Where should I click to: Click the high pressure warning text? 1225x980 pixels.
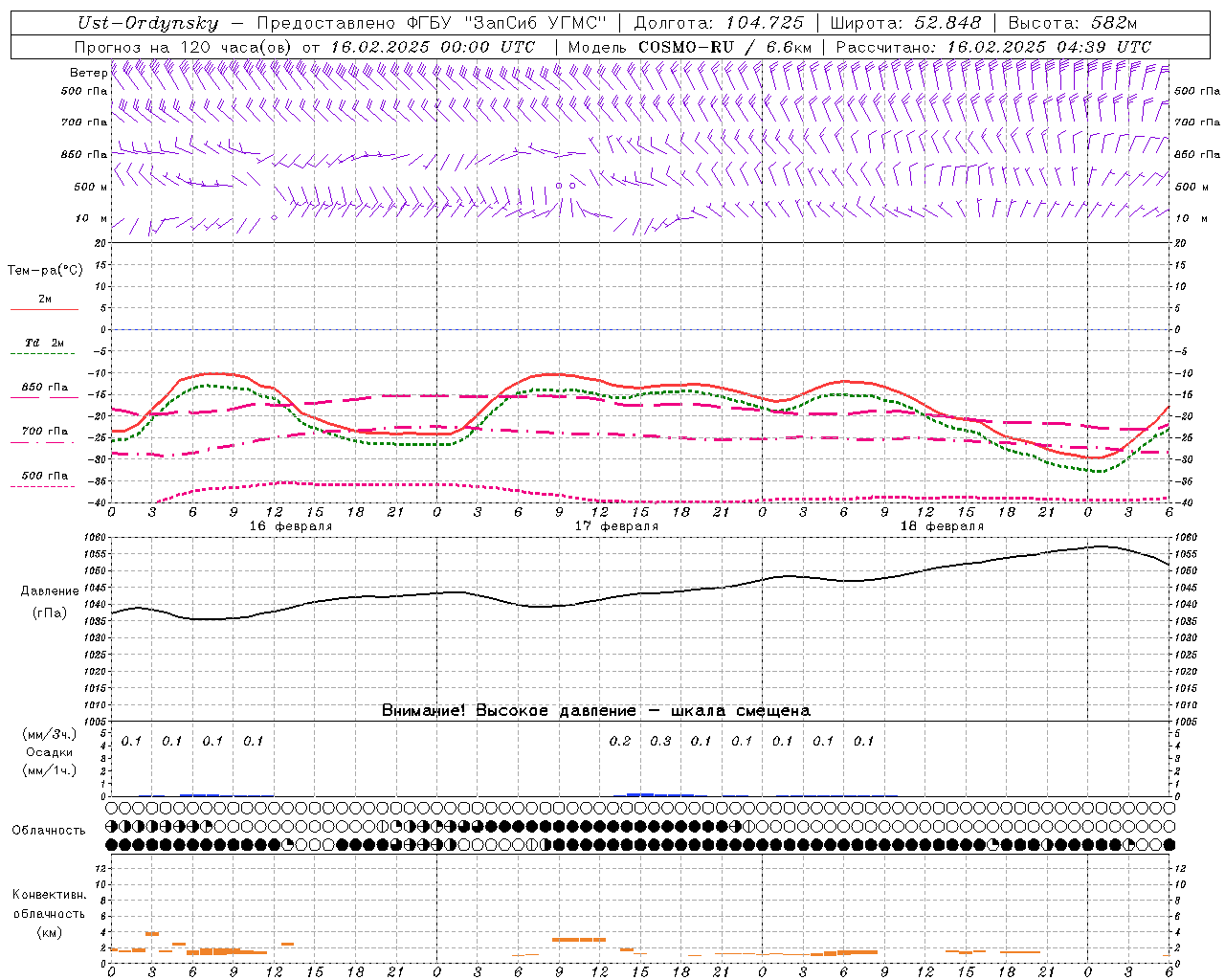(x=595, y=710)
